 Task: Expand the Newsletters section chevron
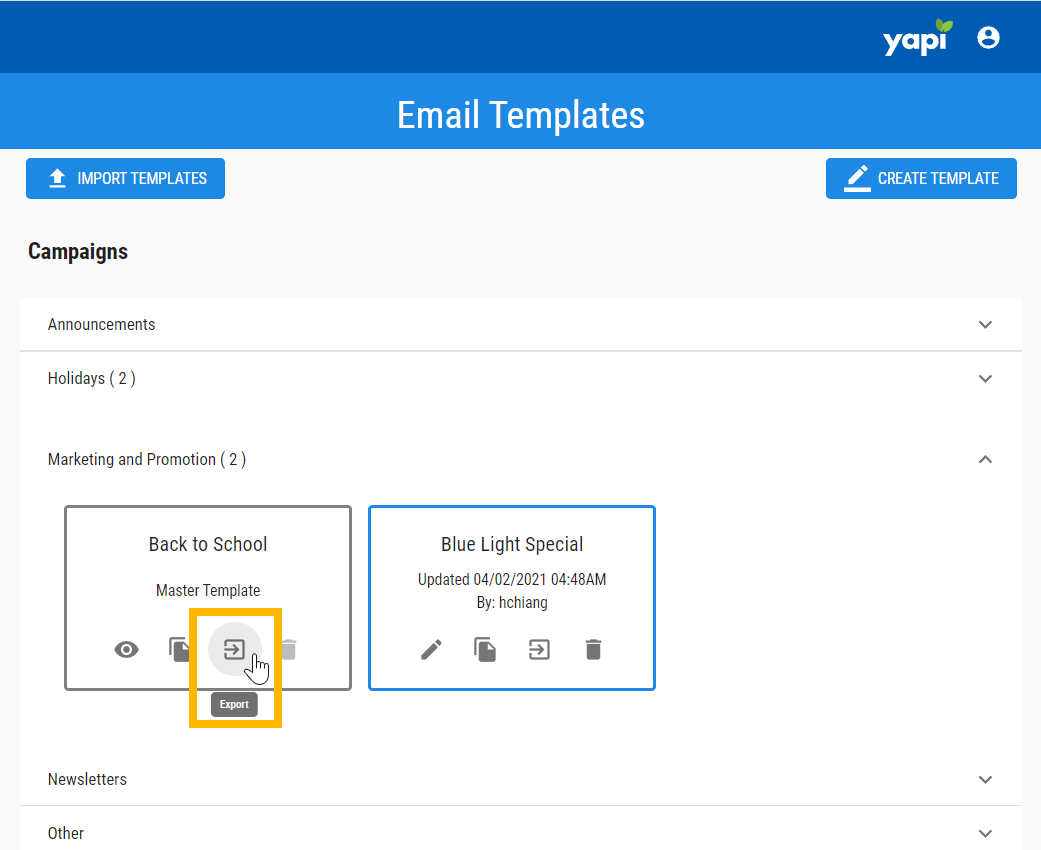tap(985, 780)
